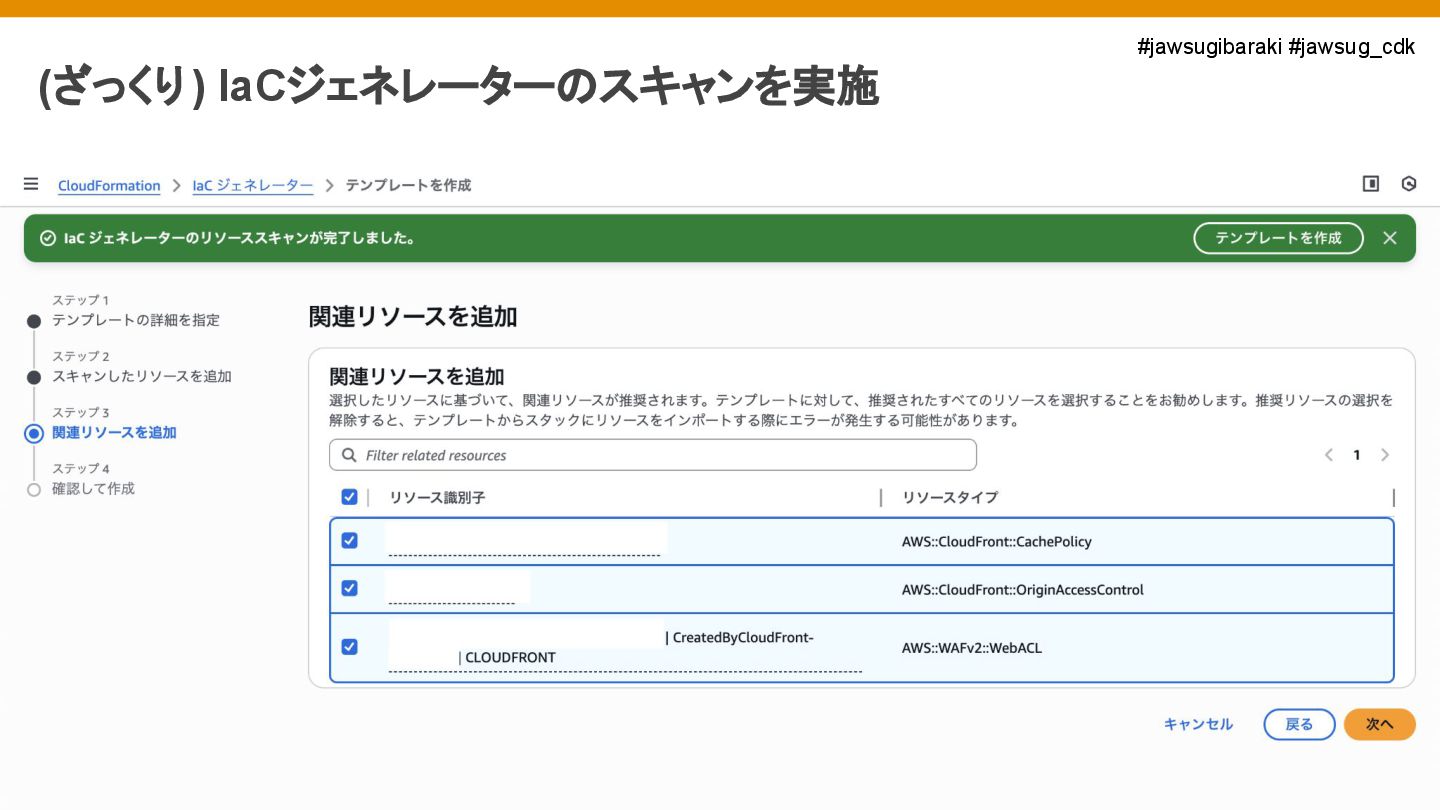Click the 戻る back button

point(1299,724)
